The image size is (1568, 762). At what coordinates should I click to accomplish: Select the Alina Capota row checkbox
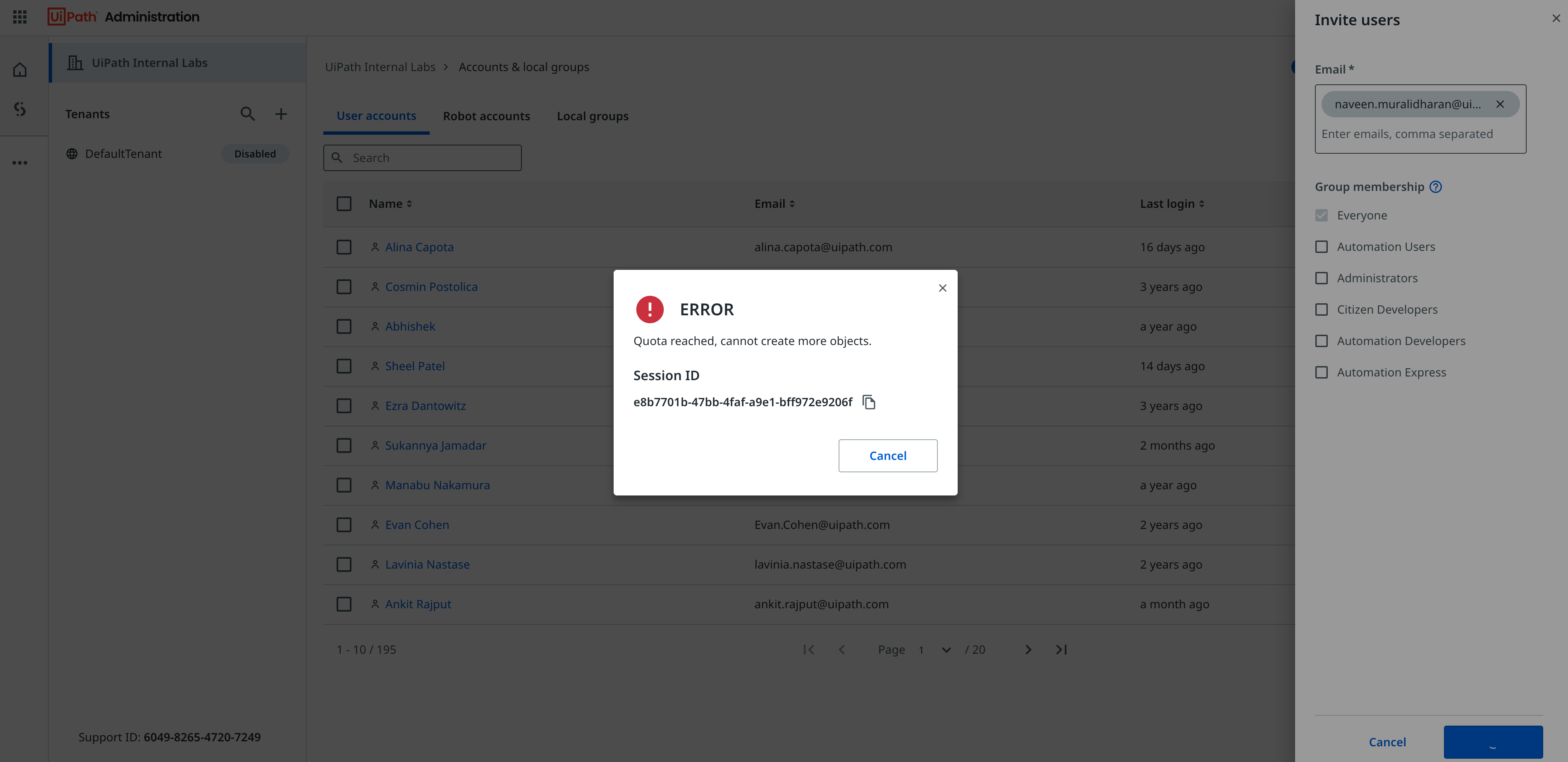344,247
